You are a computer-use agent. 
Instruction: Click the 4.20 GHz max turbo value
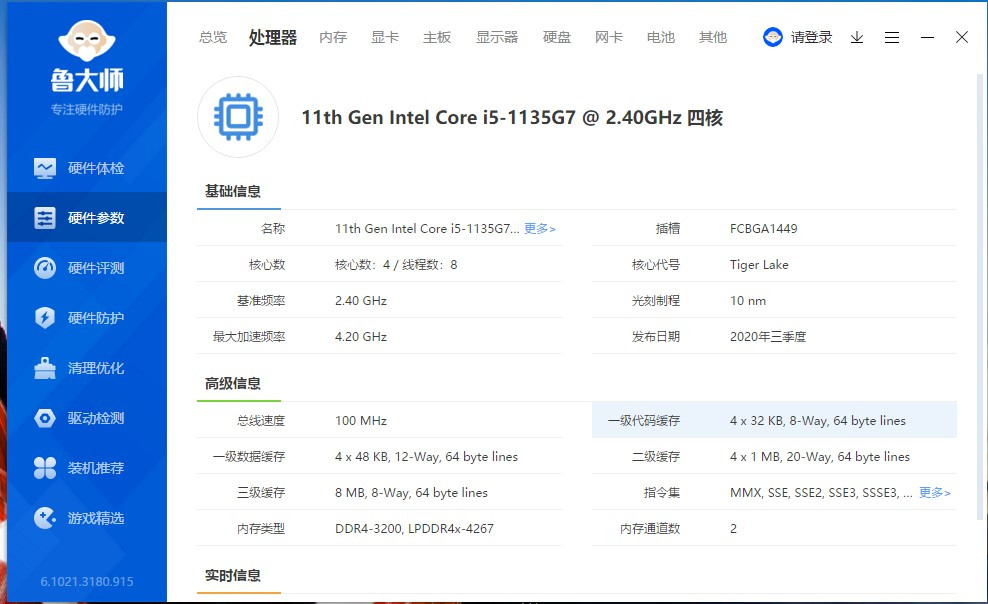click(361, 336)
